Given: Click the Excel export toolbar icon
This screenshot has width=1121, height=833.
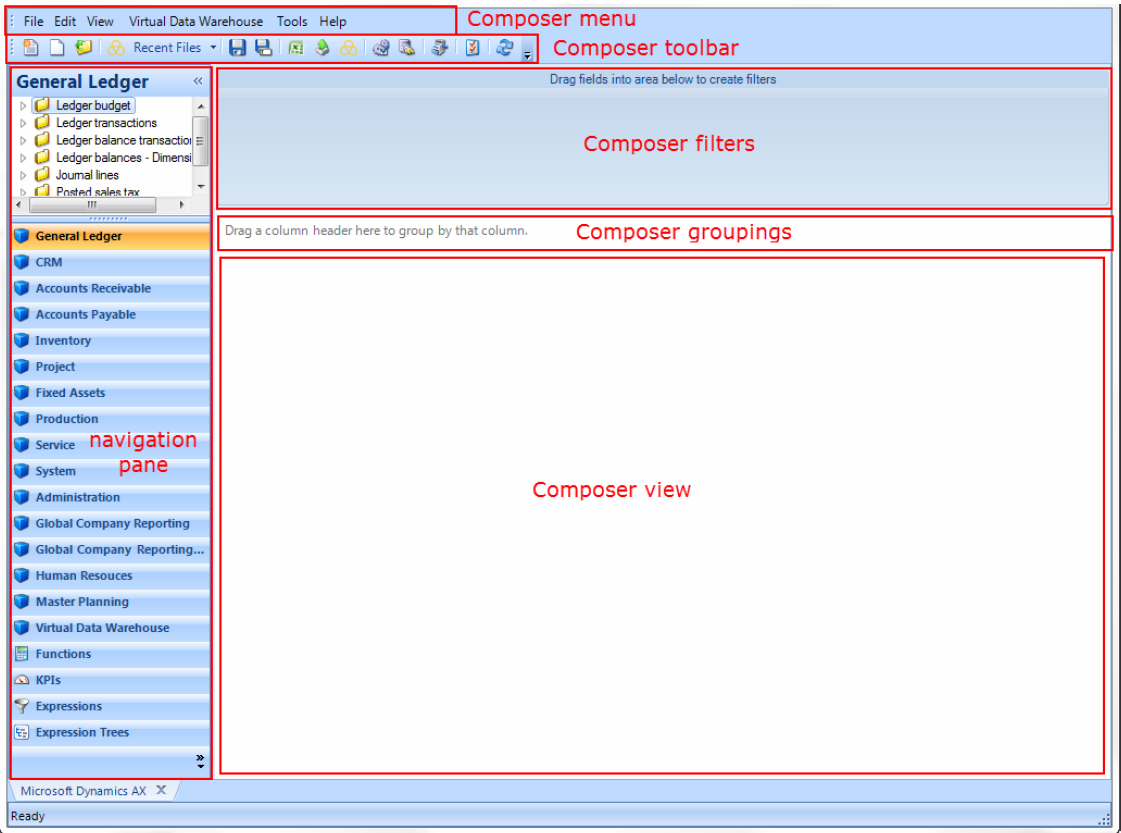Looking at the screenshot, I should coord(296,47).
